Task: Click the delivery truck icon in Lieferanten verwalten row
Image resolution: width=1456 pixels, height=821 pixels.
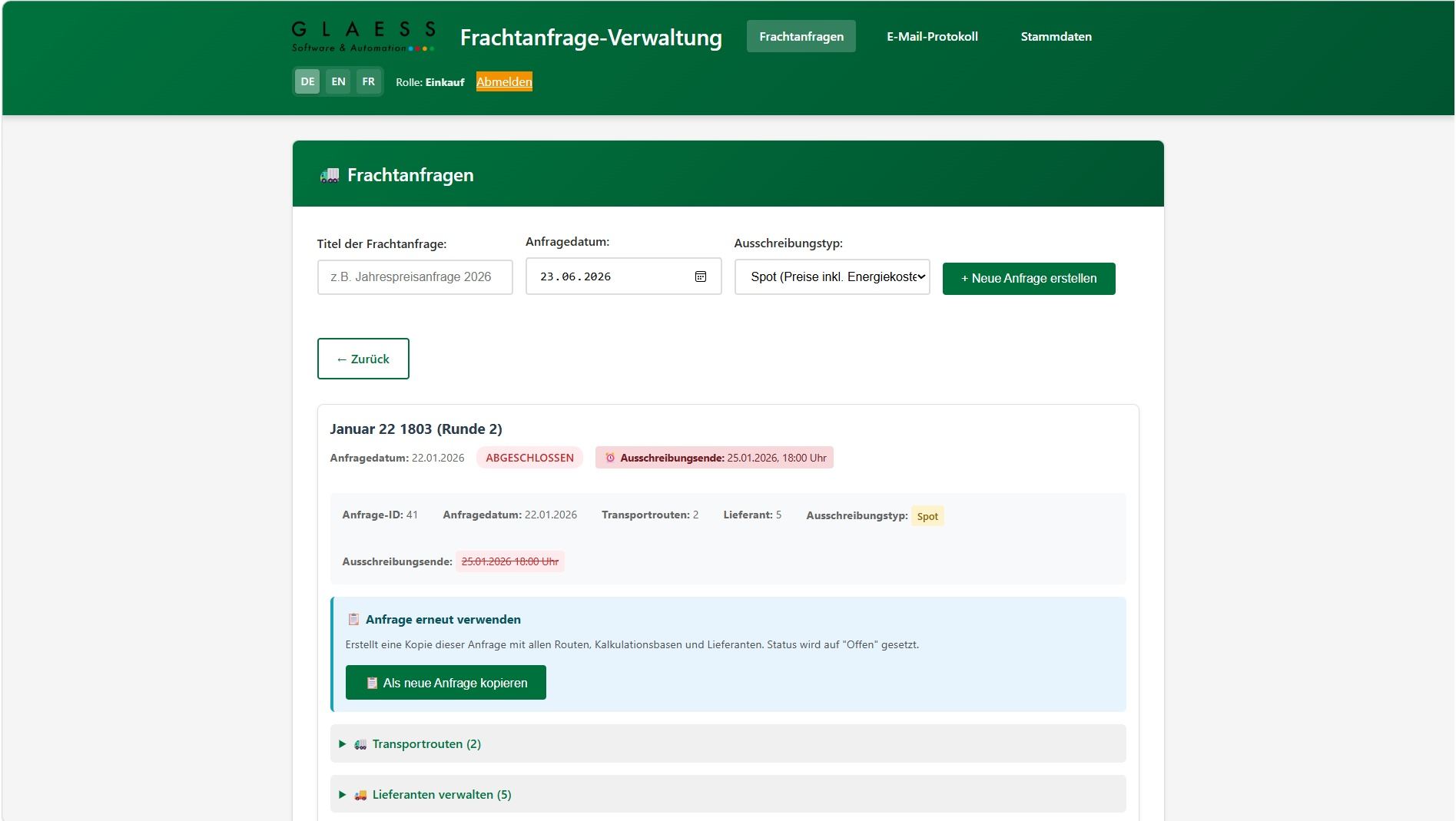Action: (x=360, y=795)
